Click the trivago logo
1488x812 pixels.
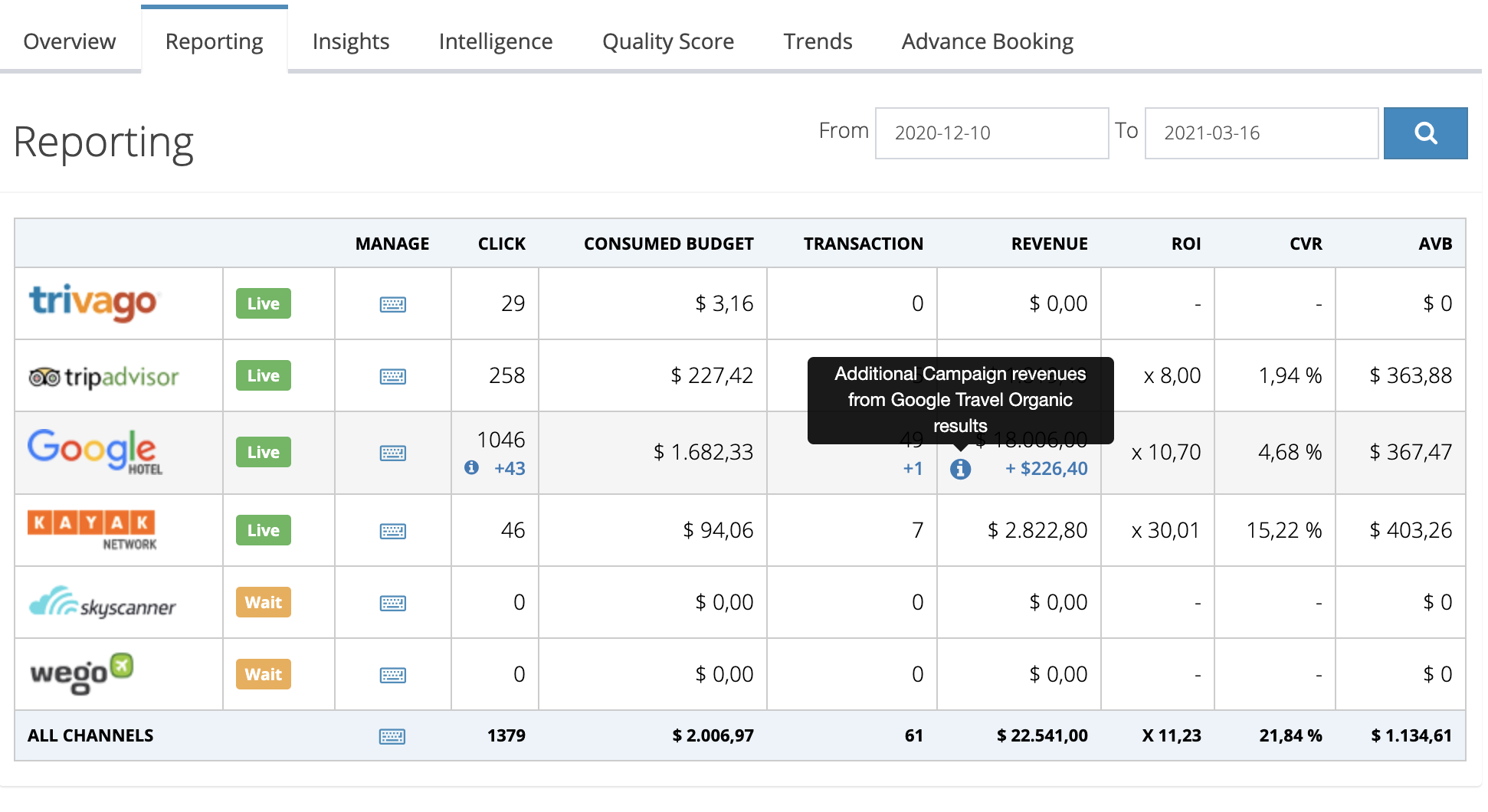click(93, 303)
